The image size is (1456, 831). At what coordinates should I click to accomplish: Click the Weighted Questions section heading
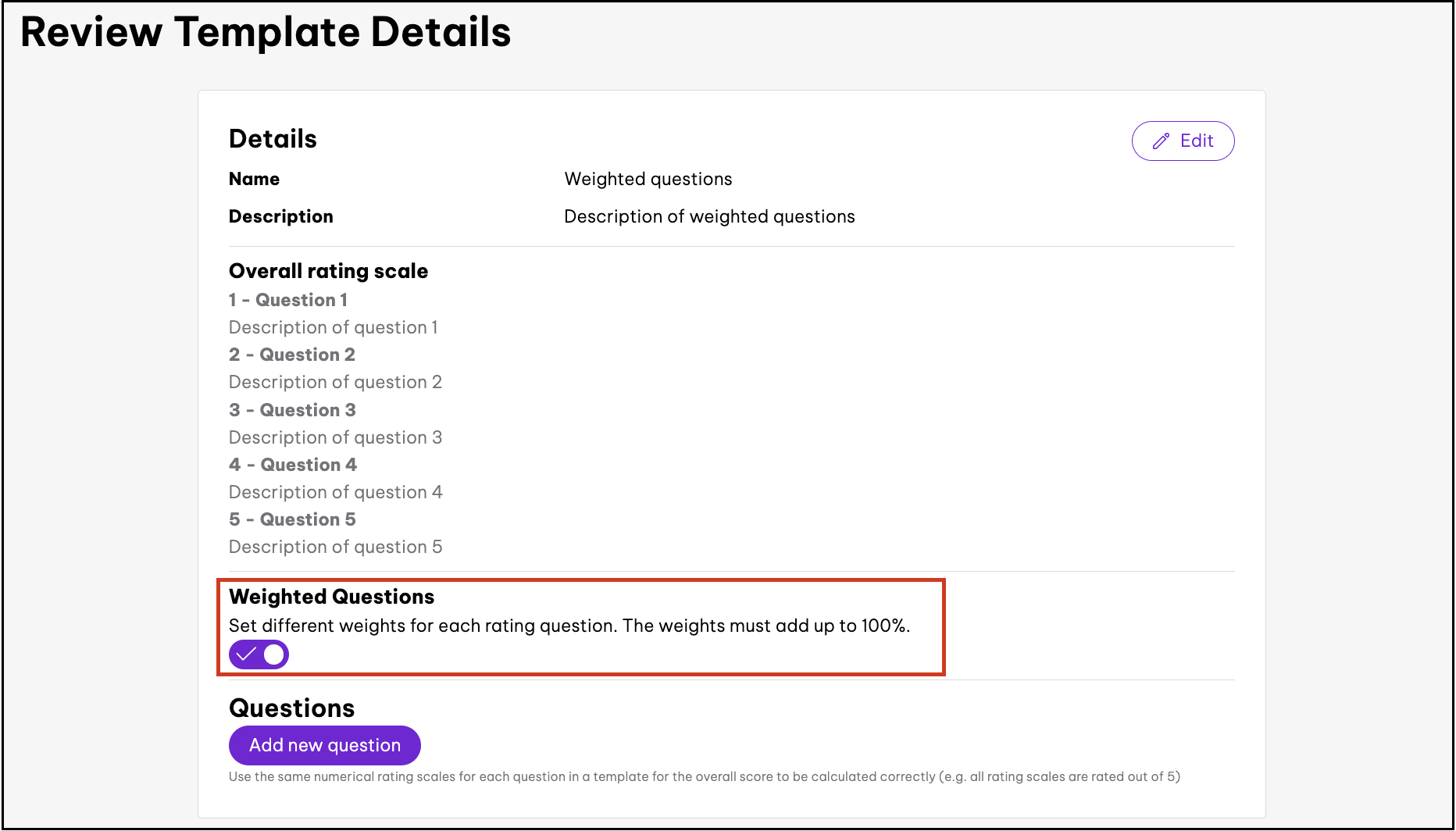(331, 597)
